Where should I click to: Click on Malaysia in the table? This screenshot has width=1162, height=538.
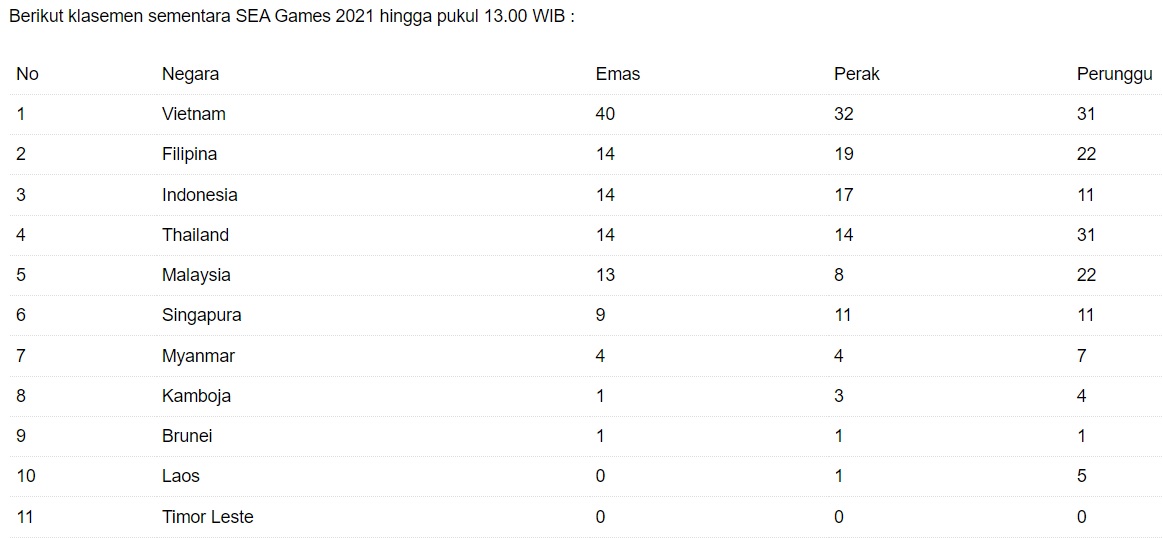(196, 275)
